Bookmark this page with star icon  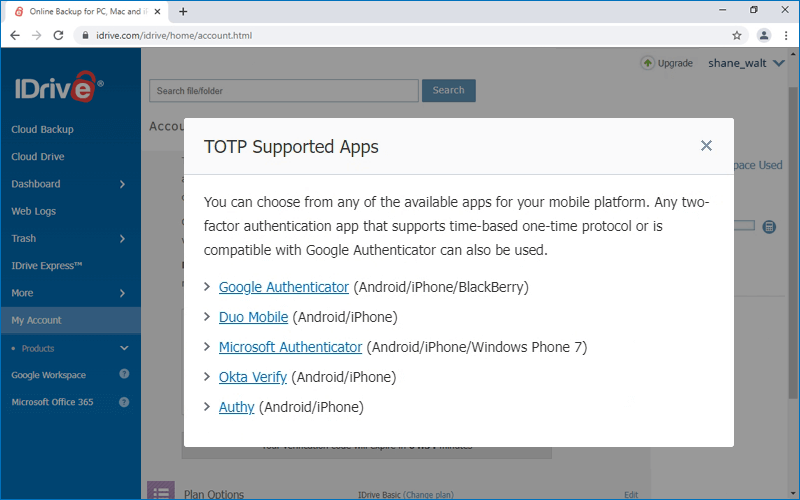[737, 35]
